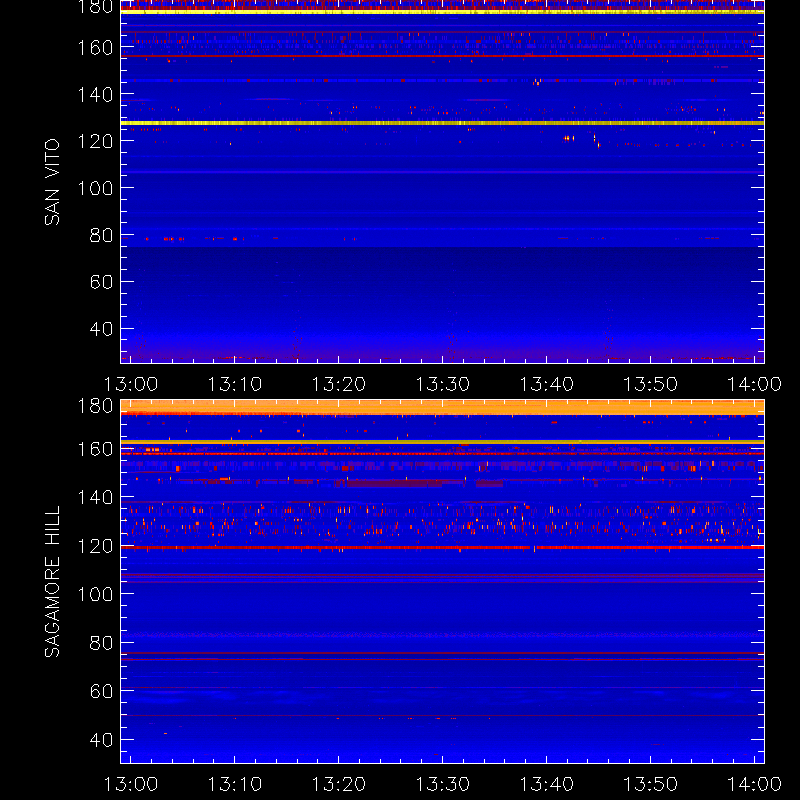
Task: Choose the 13:30 label under Sagamore Hill plot
Action: tap(443, 784)
